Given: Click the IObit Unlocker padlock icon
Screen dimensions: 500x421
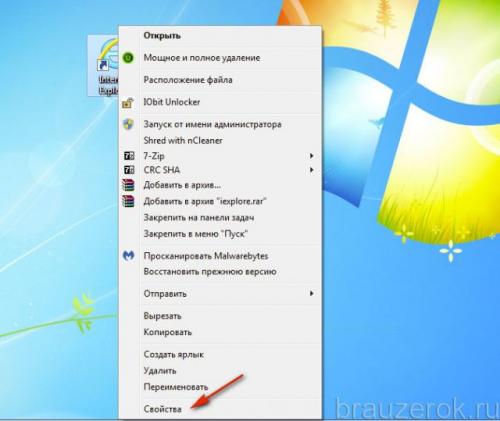Looking at the screenshot, I should click(128, 103).
